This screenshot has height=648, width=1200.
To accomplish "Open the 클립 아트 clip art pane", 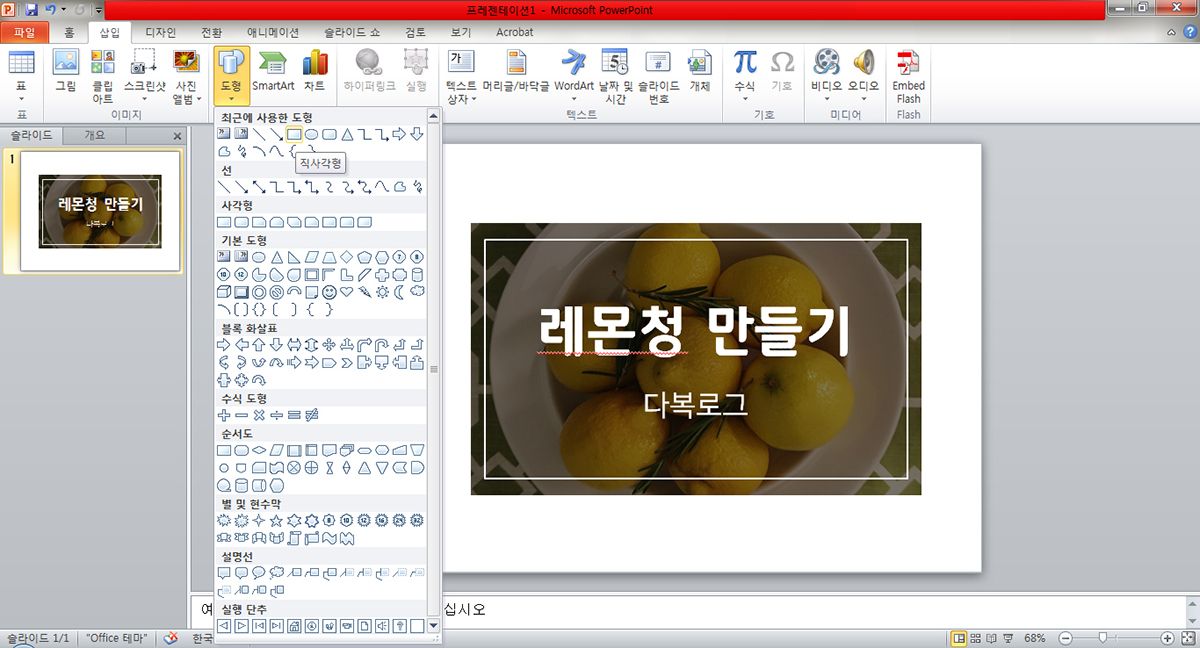I will tap(103, 77).
